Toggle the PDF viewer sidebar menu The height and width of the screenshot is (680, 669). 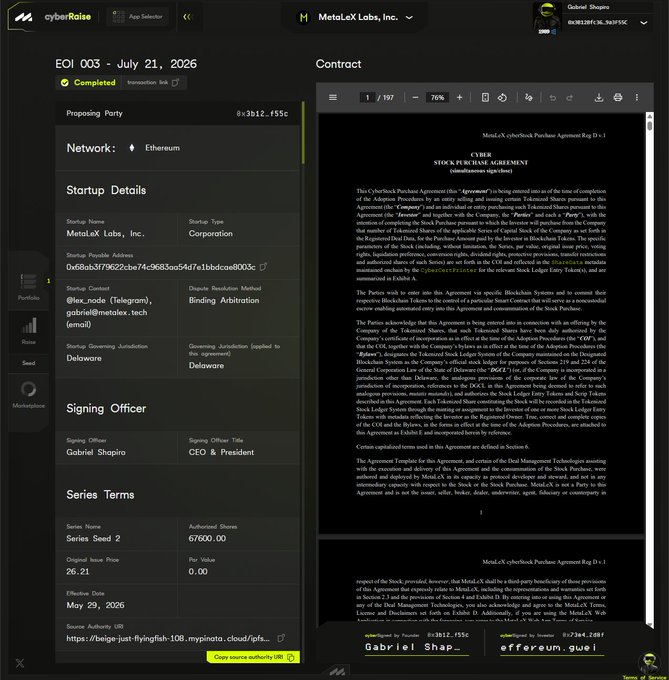[333, 98]
